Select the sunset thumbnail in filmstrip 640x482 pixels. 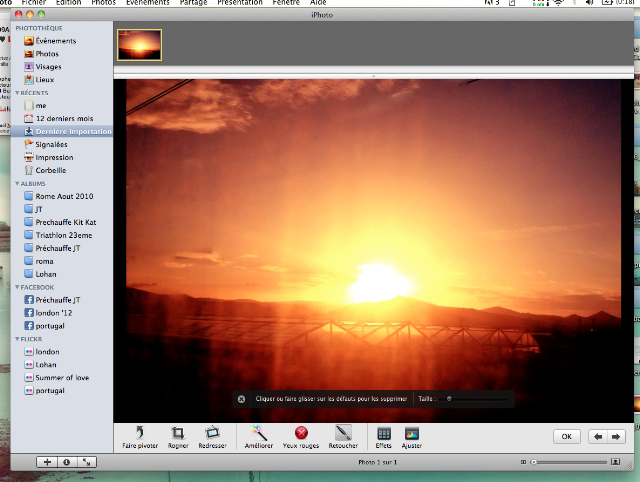click(x=140, y=45)
